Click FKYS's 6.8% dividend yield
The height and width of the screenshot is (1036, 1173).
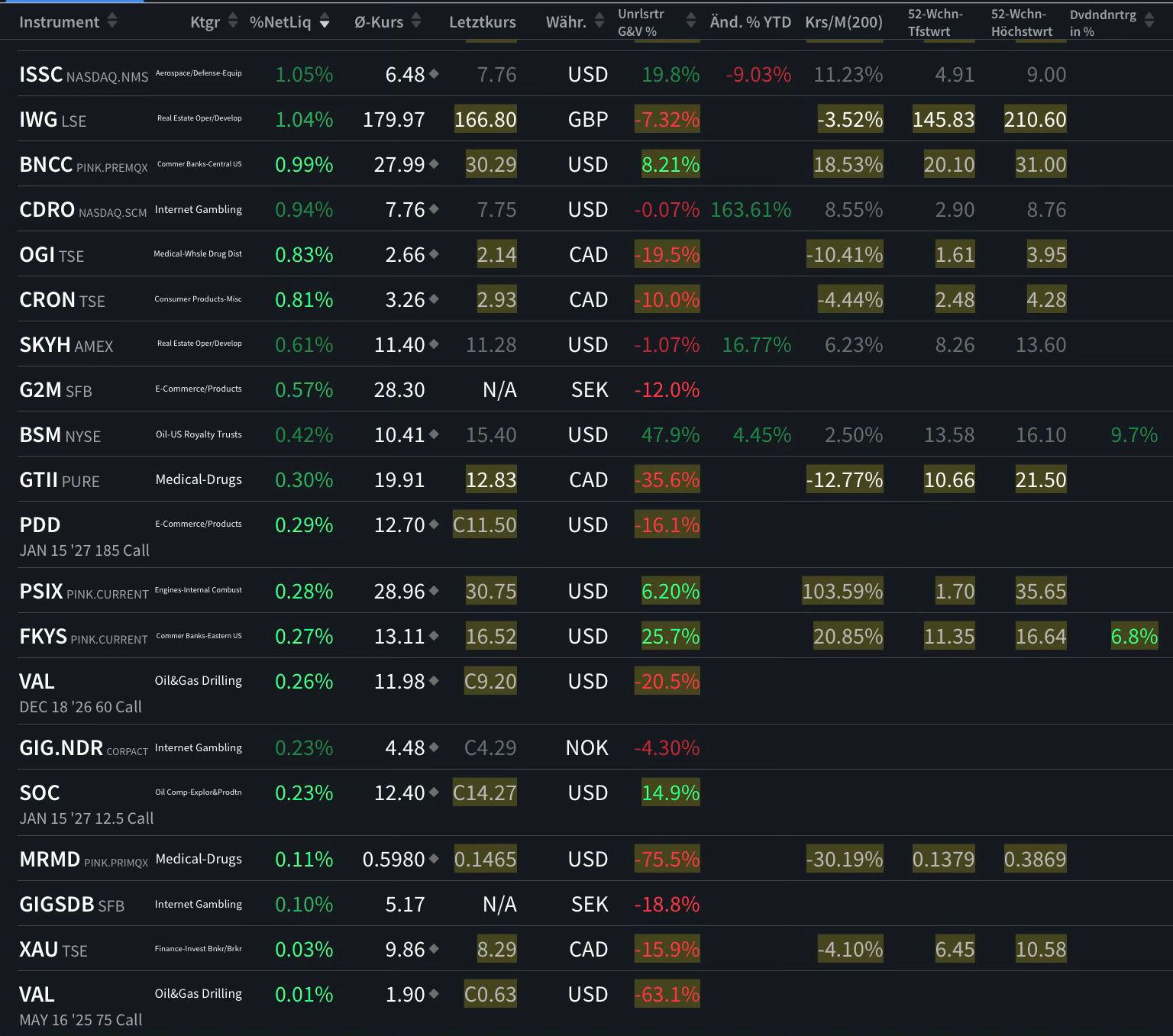pos(1134,636)
